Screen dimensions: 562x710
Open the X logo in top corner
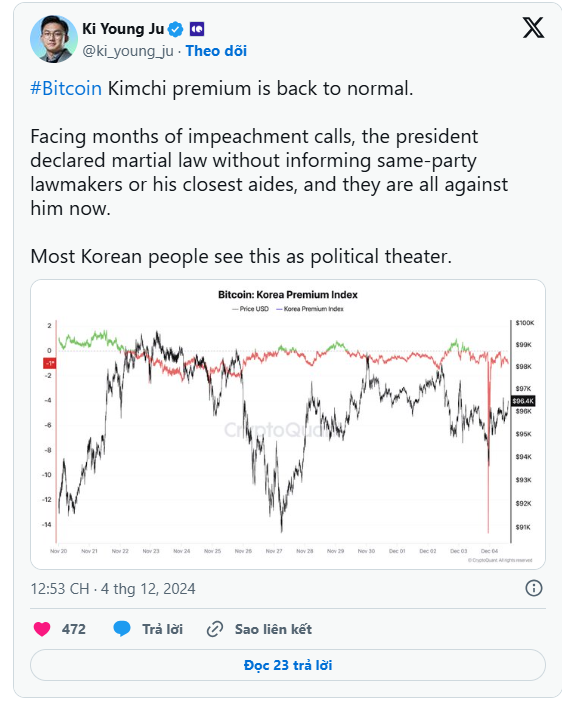(533, 28)
